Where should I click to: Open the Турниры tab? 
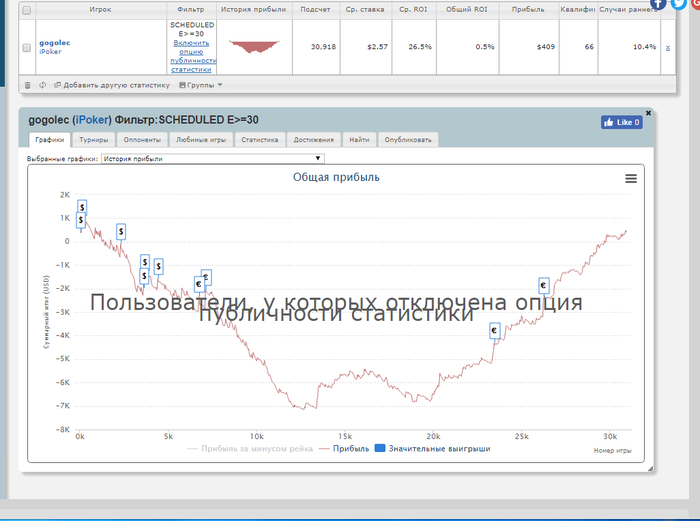point(93,140)
